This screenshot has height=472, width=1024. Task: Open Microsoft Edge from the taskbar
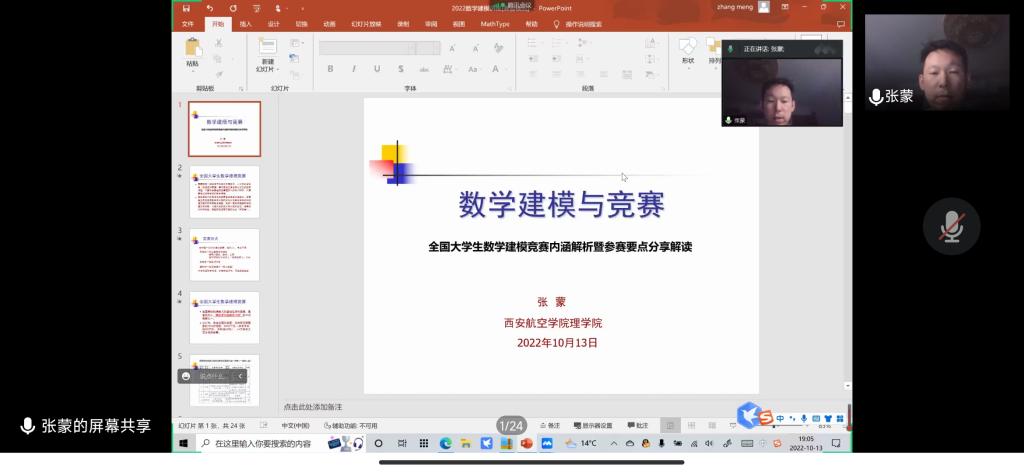[445, 443]
